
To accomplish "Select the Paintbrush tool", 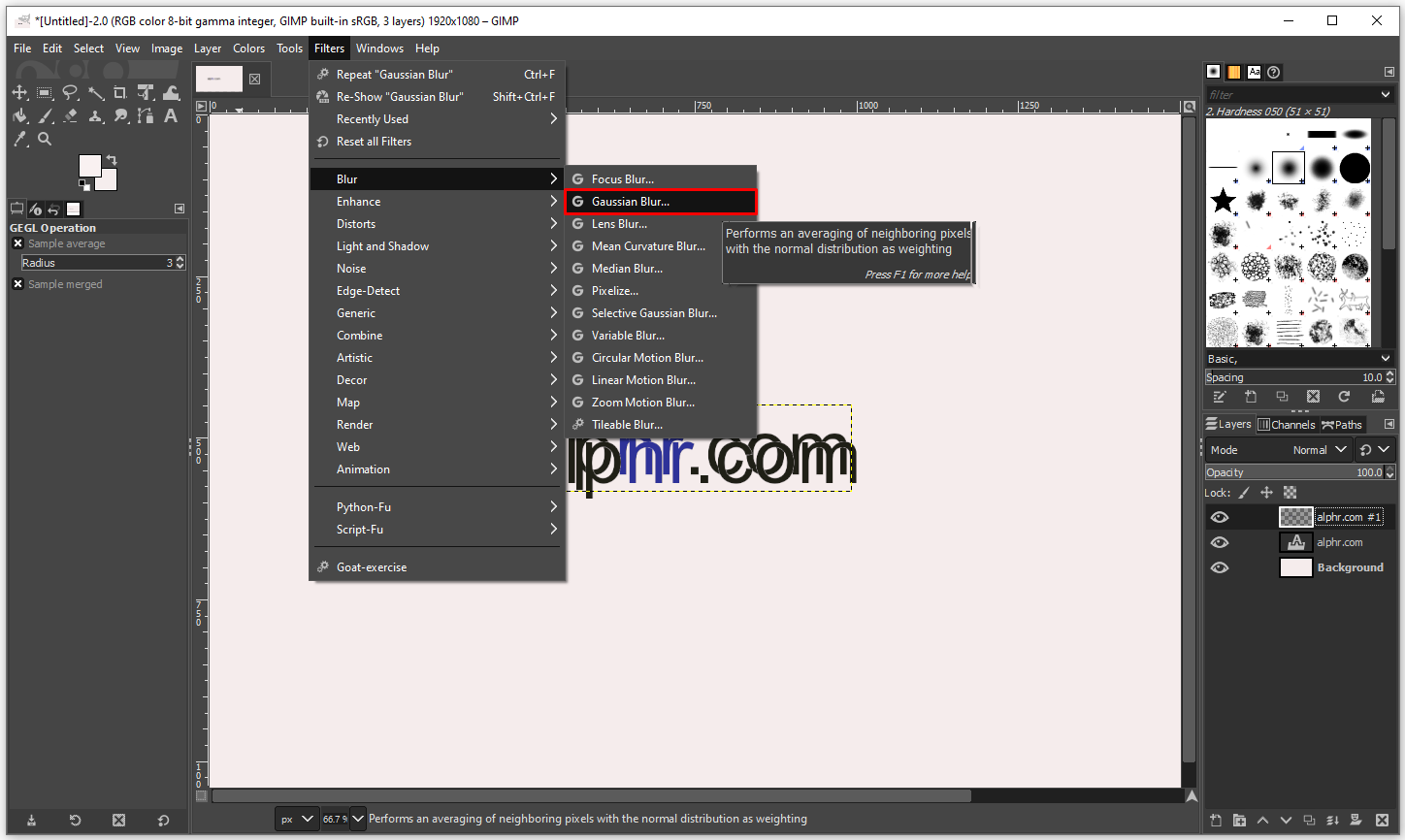I will tap(45, 116).
